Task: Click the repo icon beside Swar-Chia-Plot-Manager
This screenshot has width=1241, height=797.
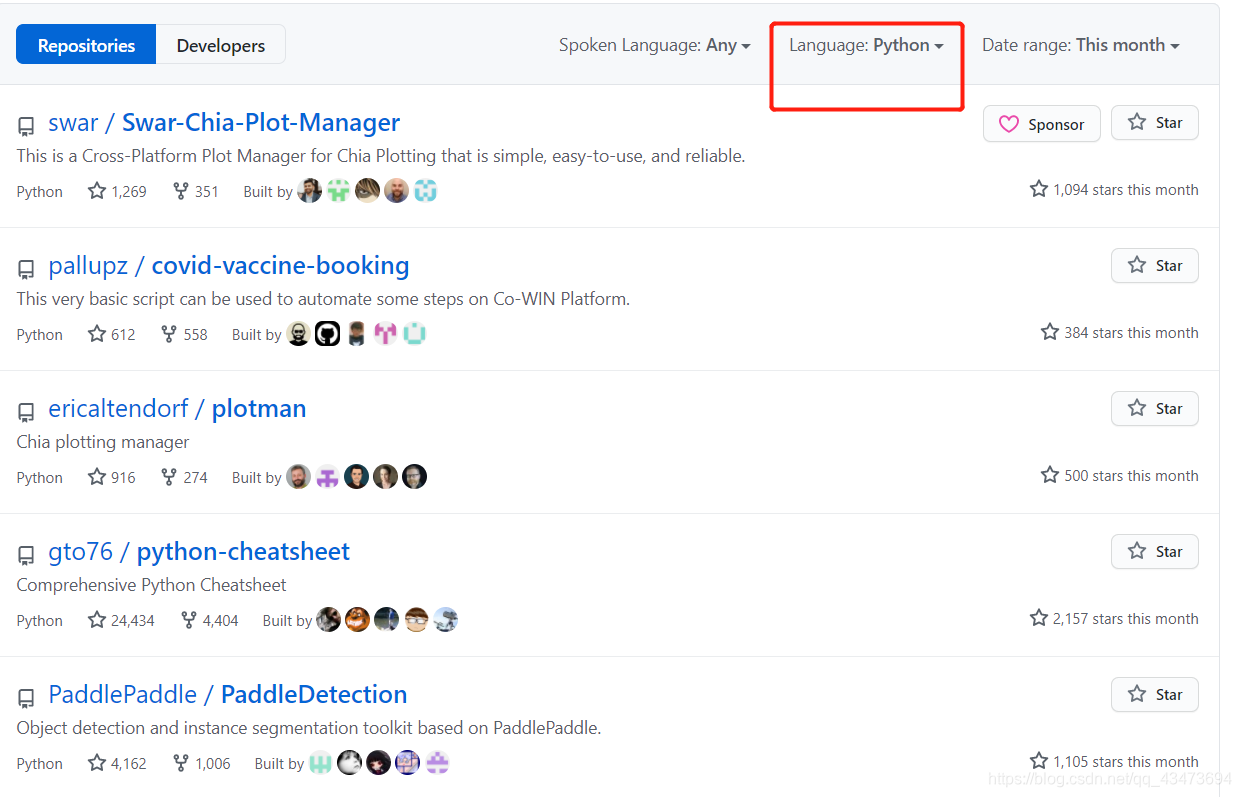Action: tap(26, 126)
